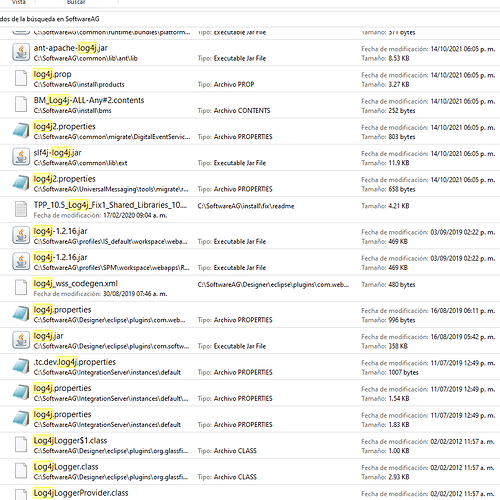Screen dimensions: 500x500
Task: Open the Log4jLogger.class file name
Action: [x=66, y=467]
